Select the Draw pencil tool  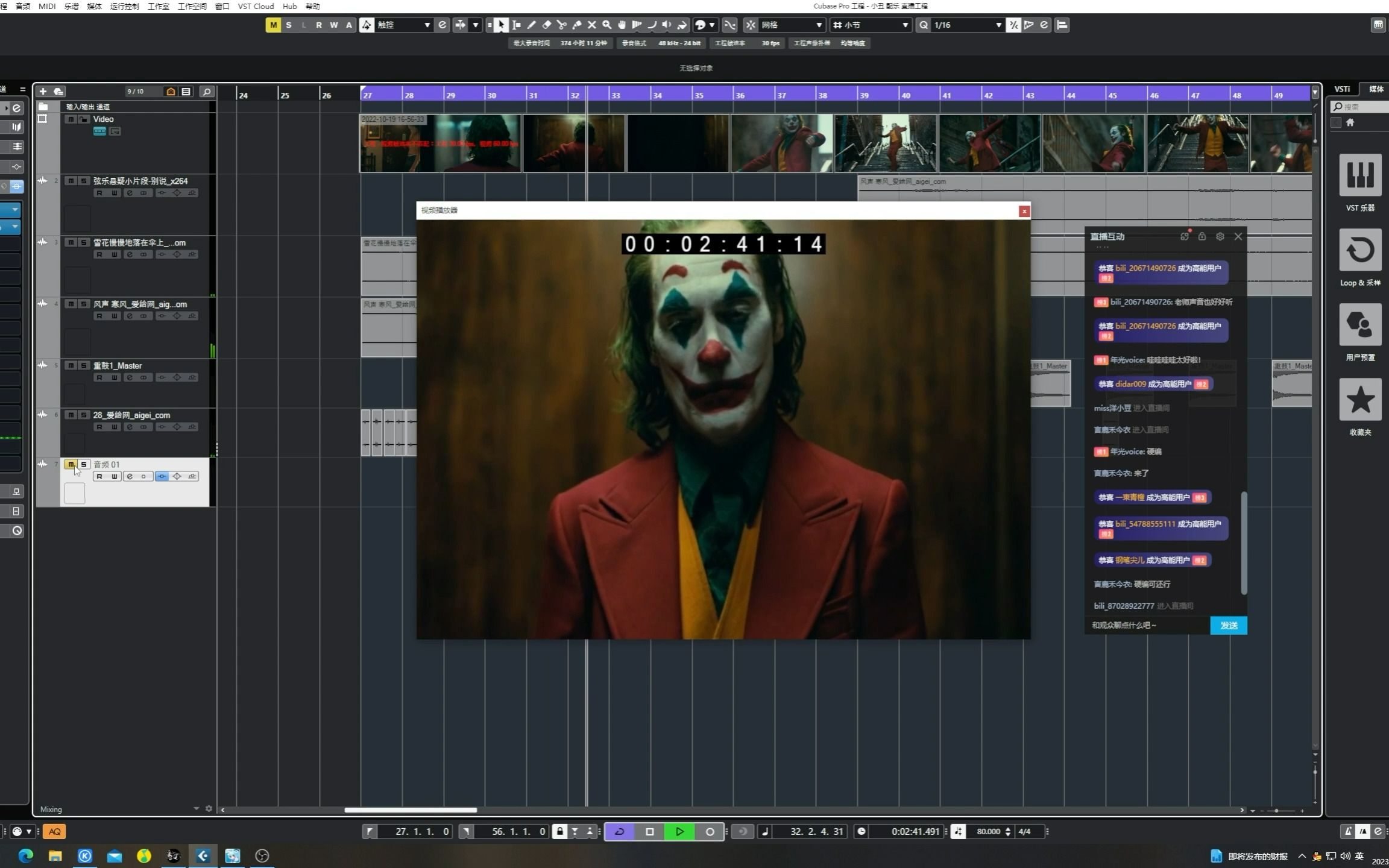point(532,25)
